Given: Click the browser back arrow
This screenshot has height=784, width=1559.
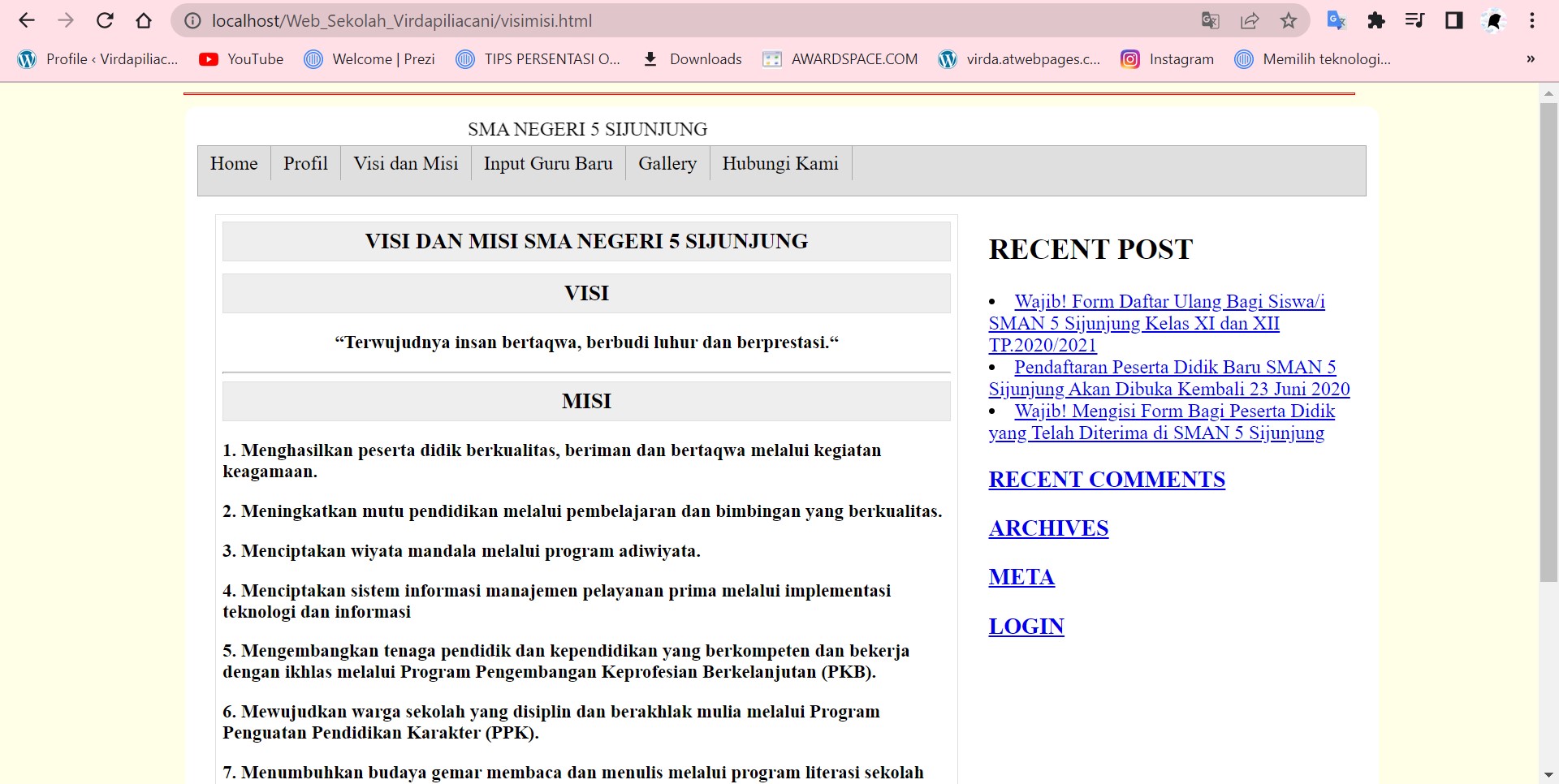Looking at the screenshot, I should [27, 21].
